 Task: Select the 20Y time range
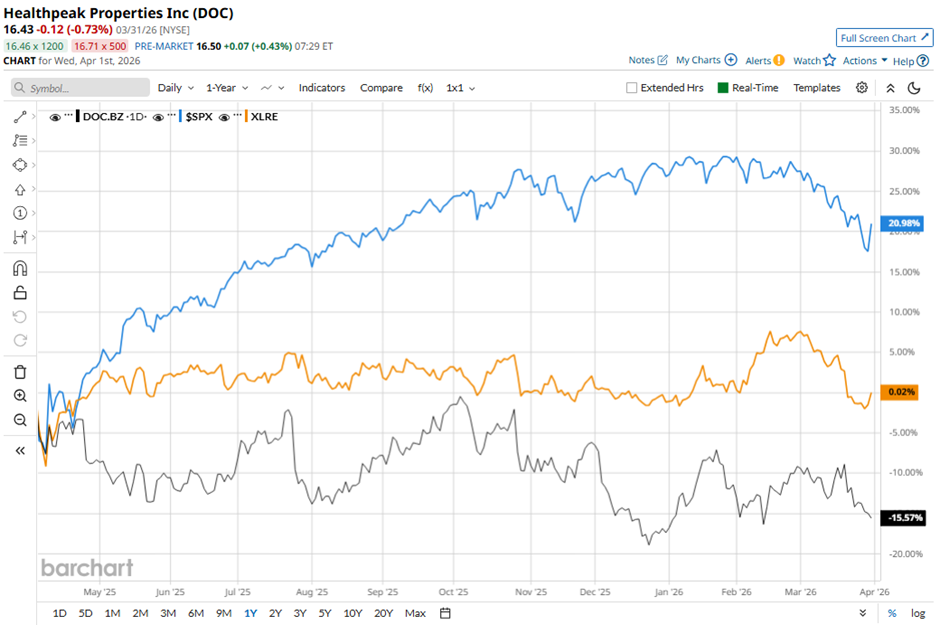pos(383,613)
